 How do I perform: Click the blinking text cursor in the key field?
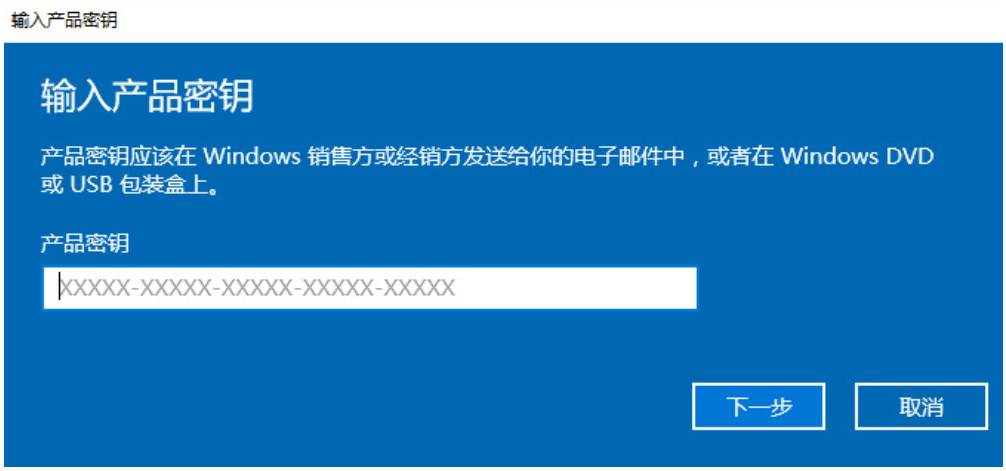60,288
